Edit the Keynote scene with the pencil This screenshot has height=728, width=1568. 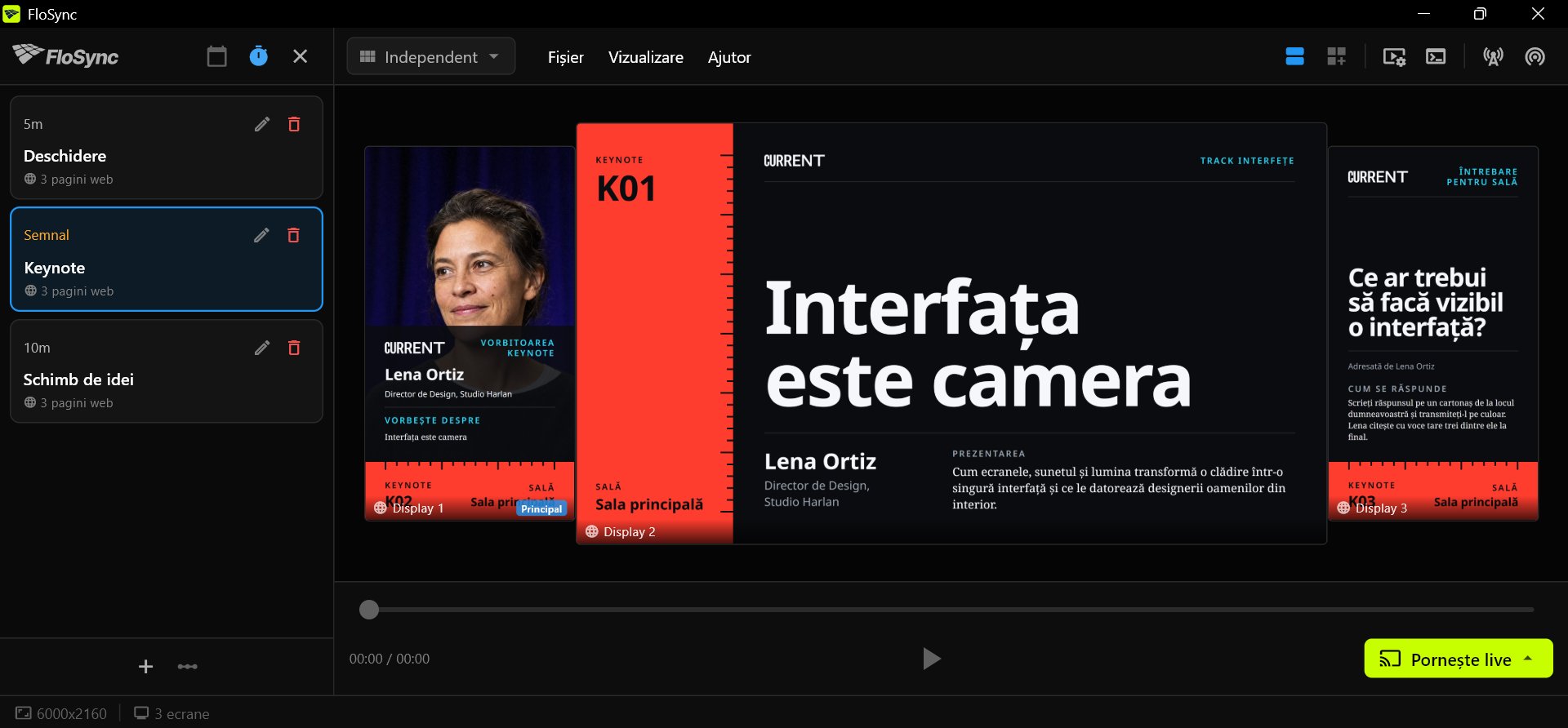point(261,235)
